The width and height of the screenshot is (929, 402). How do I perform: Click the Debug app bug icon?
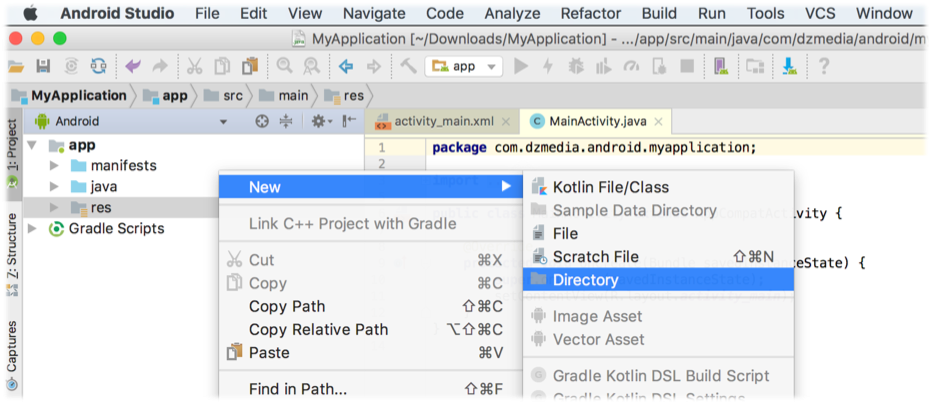[x=575, y=66]
